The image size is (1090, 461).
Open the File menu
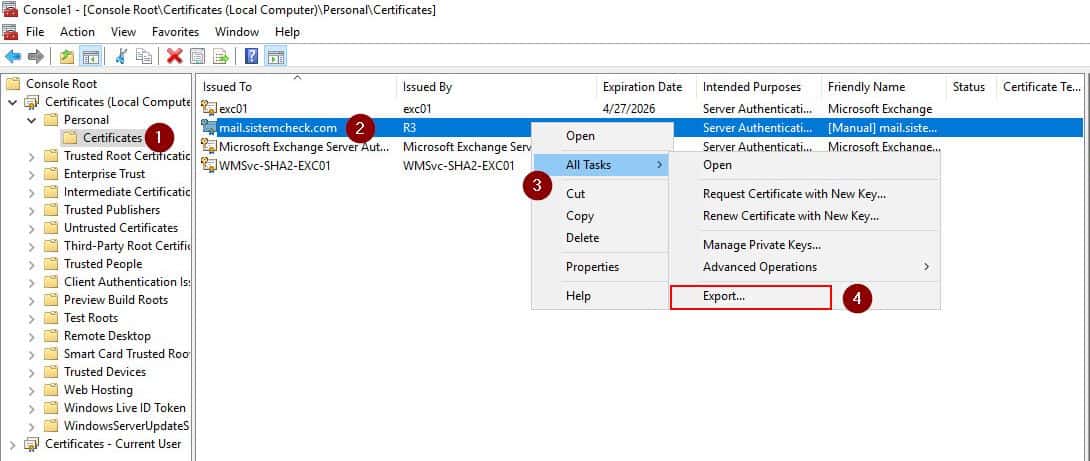point(35,32)
